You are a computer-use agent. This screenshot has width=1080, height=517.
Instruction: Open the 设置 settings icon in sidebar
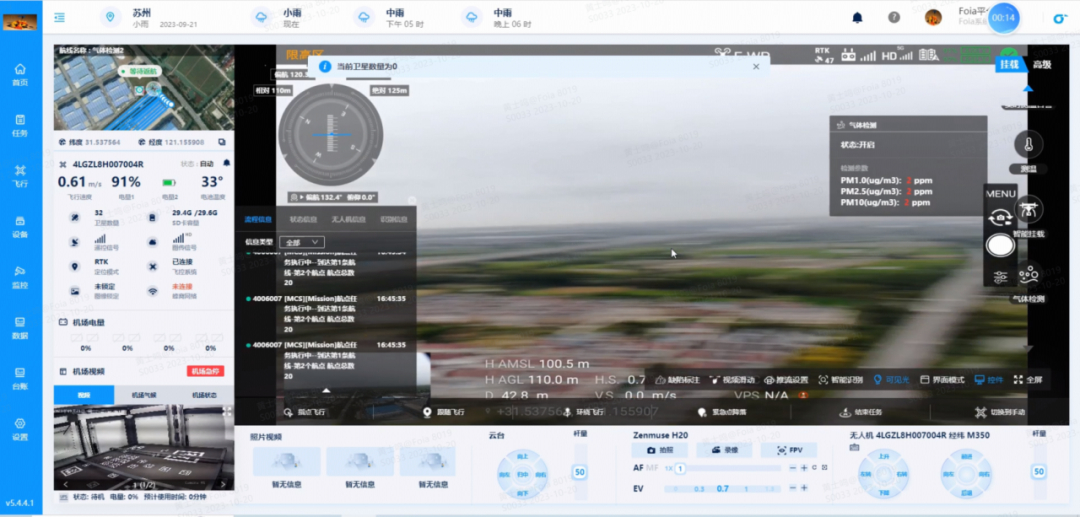click(20, 428)
